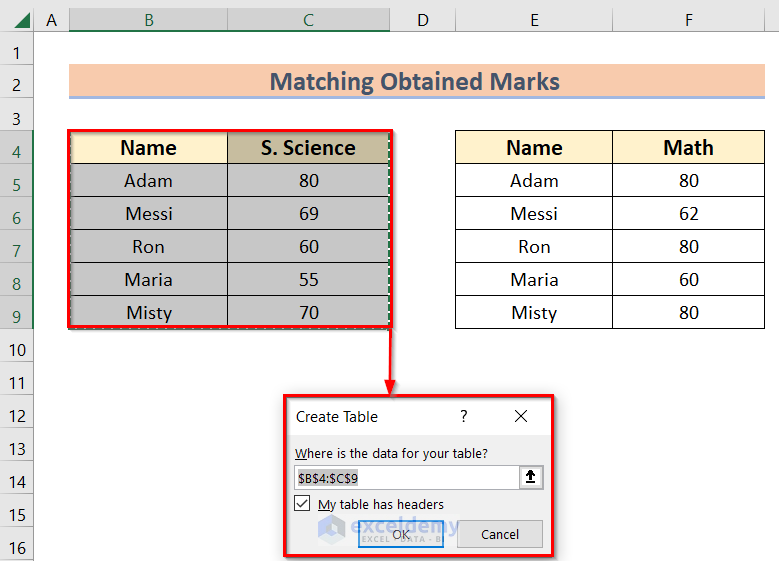Toggle My table has headers checkbox
Image resolution: width=779 pixels, height=561 pixels.
point(303,504)
